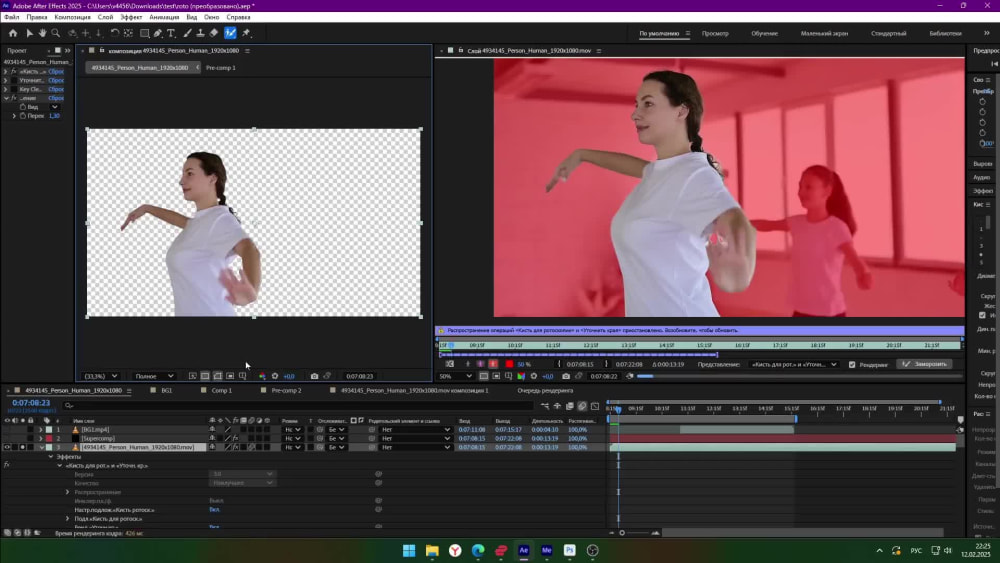The width and height of the screenshot is (1000, 563).
Task: Open composition magnification dropdown 33,3%
Action: point(102,376)
